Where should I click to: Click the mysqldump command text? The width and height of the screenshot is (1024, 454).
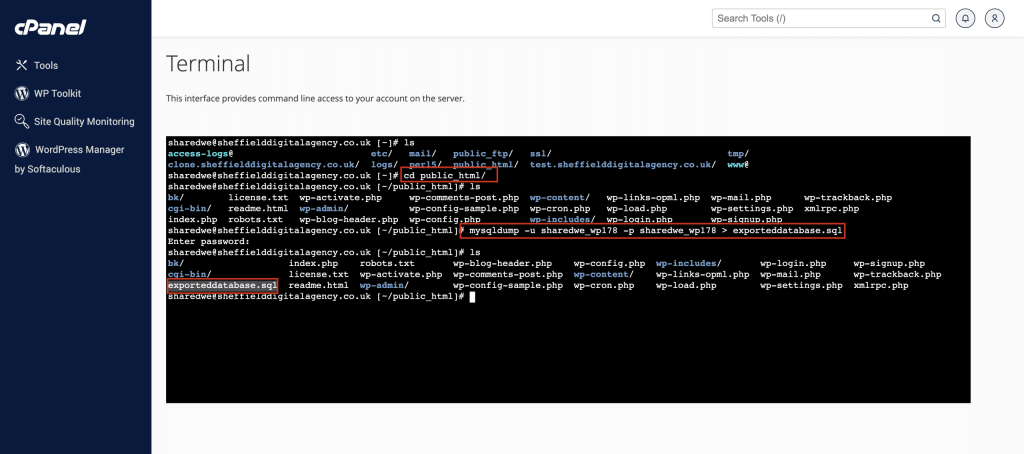click(655, 231)
